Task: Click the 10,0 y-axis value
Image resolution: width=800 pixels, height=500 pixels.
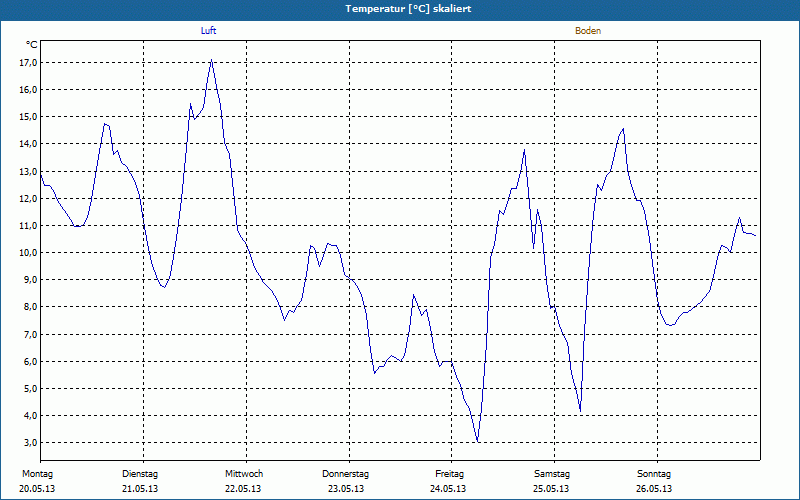Action: click(29, 253)
